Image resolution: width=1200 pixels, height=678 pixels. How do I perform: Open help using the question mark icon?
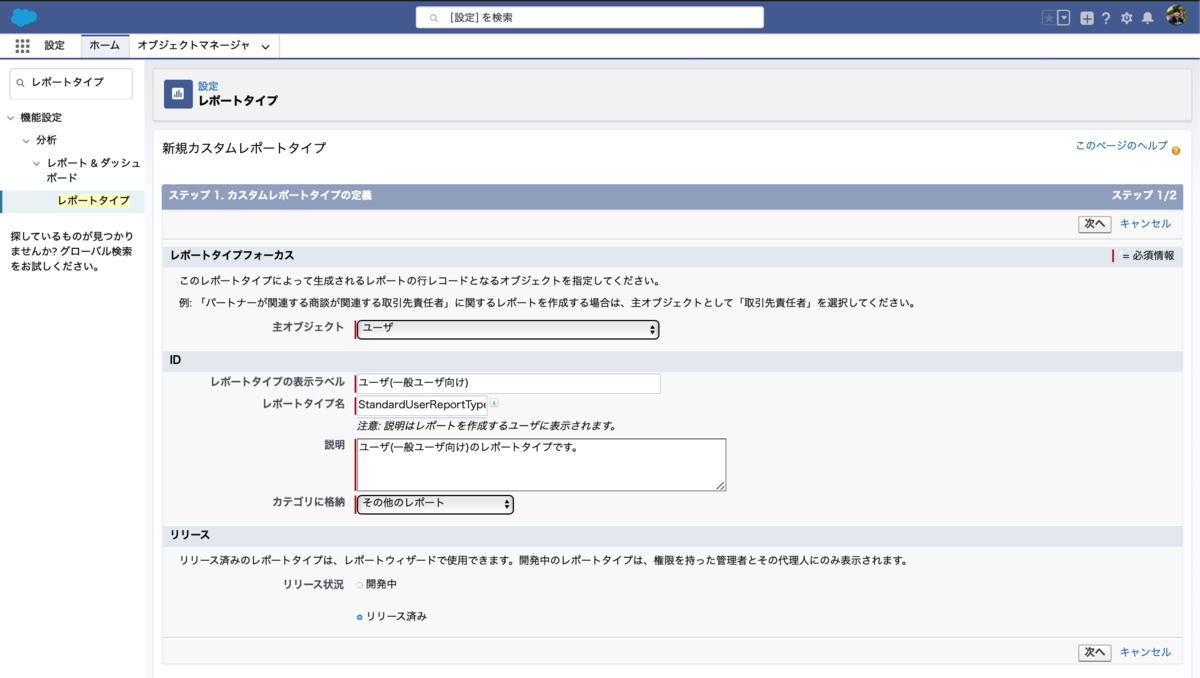1106,16
